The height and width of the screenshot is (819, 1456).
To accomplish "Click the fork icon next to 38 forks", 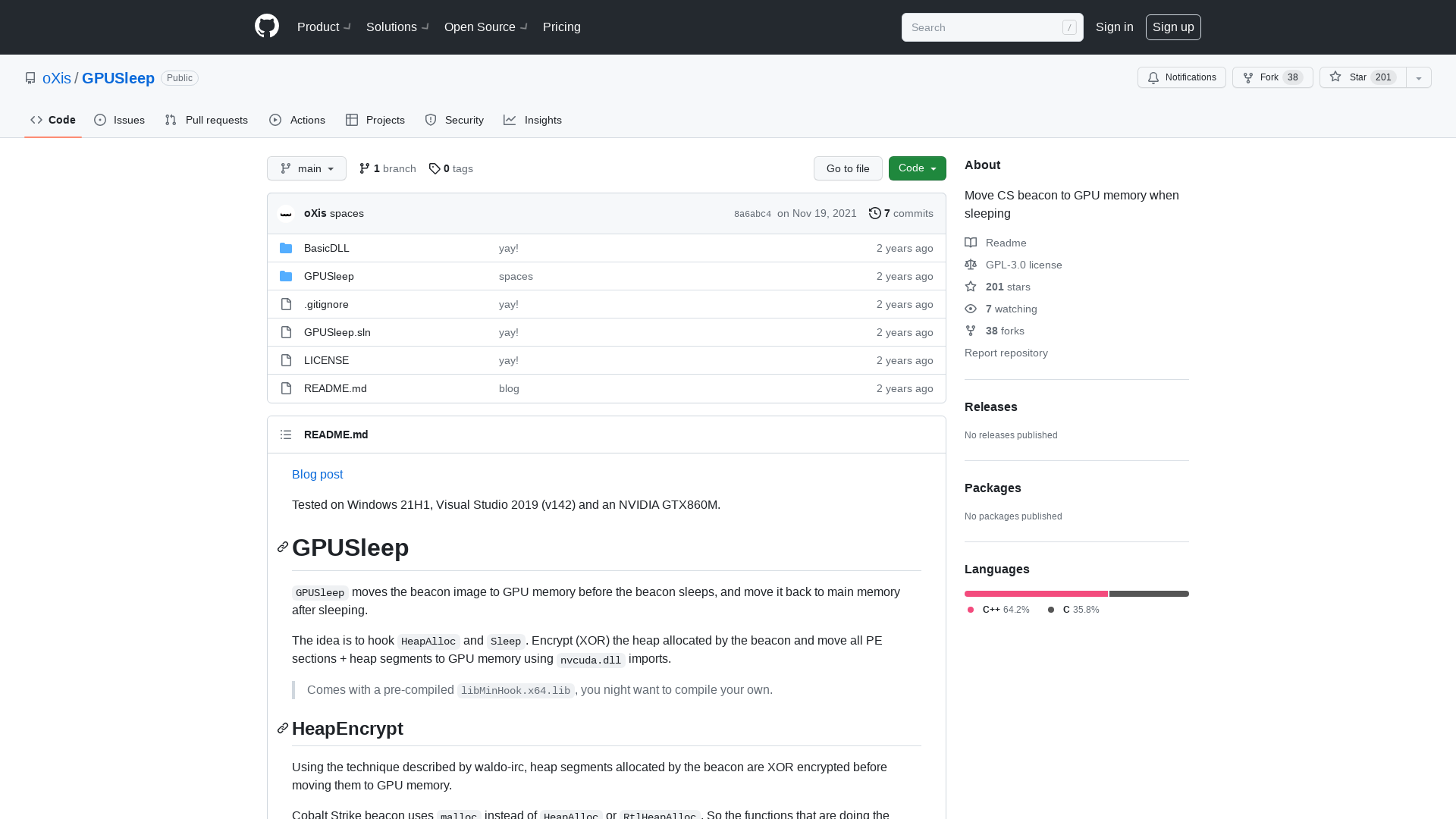I will (971, 331).
